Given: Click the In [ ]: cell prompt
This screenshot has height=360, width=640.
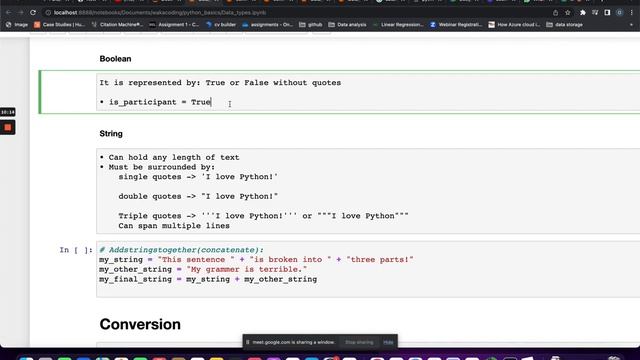Looking at the screenshot, I should click(x=76, y=250).
